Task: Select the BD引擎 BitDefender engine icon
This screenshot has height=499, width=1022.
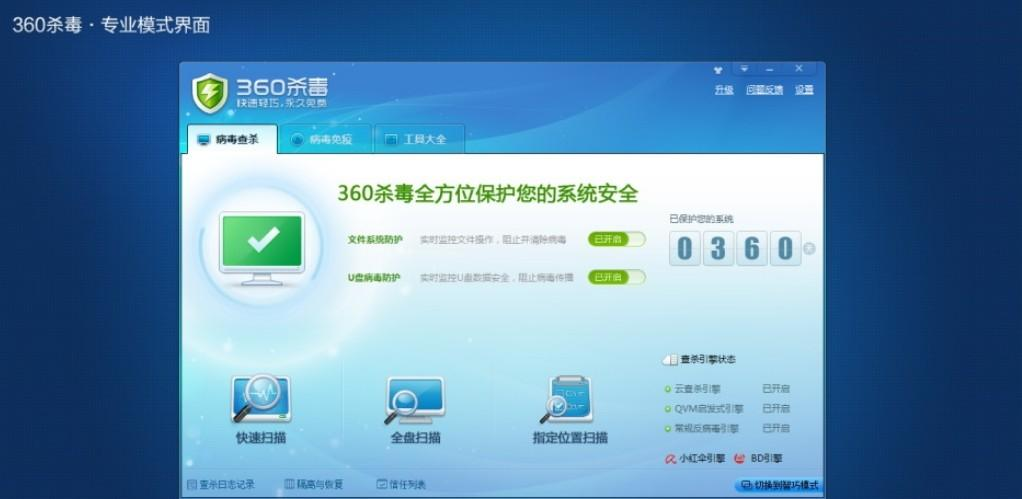Action: [x=740, y=459]
